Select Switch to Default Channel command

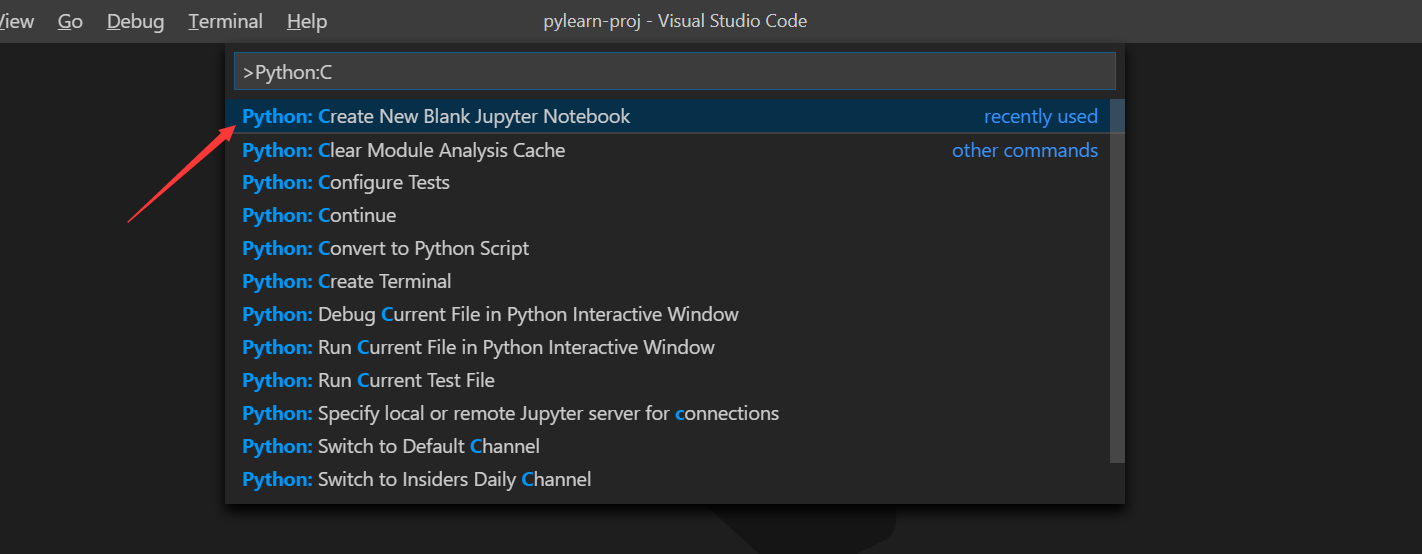[x=390, y=447]
